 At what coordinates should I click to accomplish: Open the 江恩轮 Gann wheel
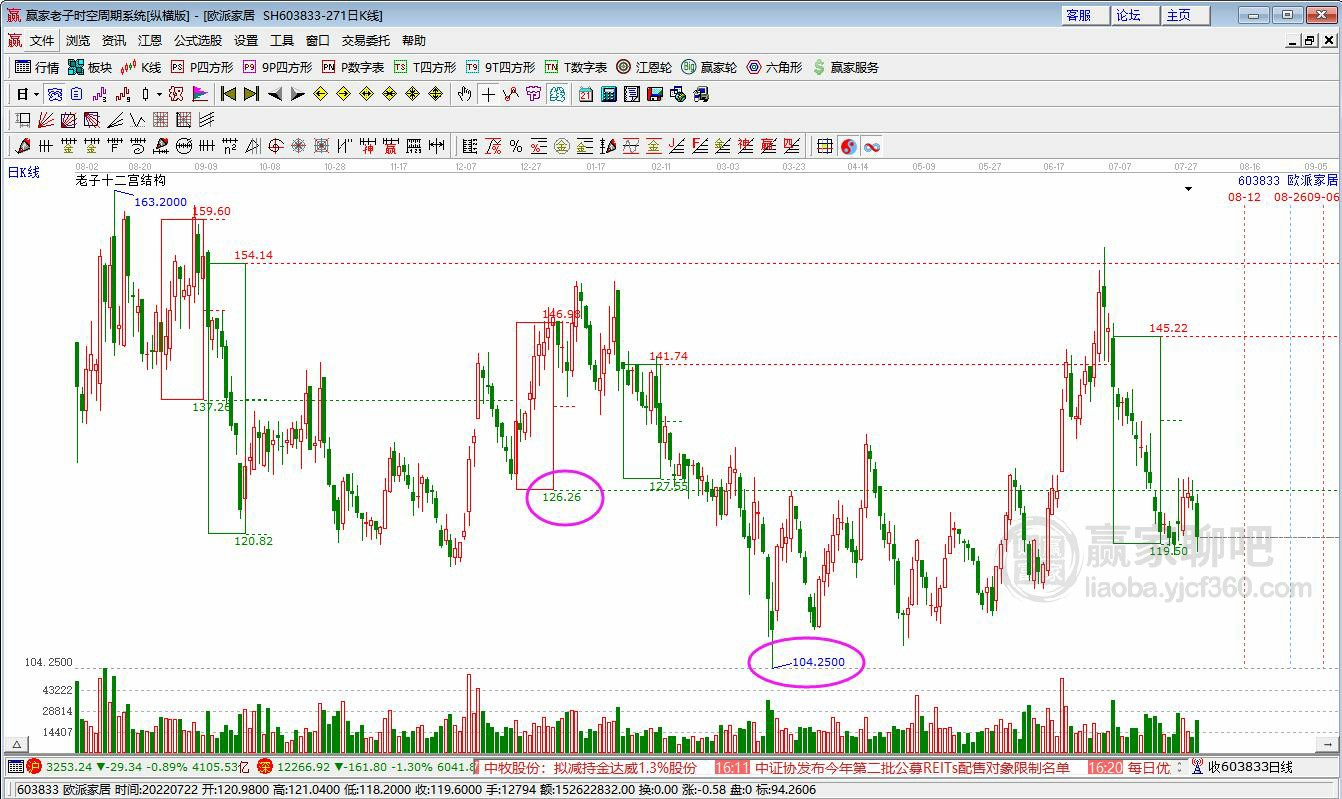coord(644,67)
